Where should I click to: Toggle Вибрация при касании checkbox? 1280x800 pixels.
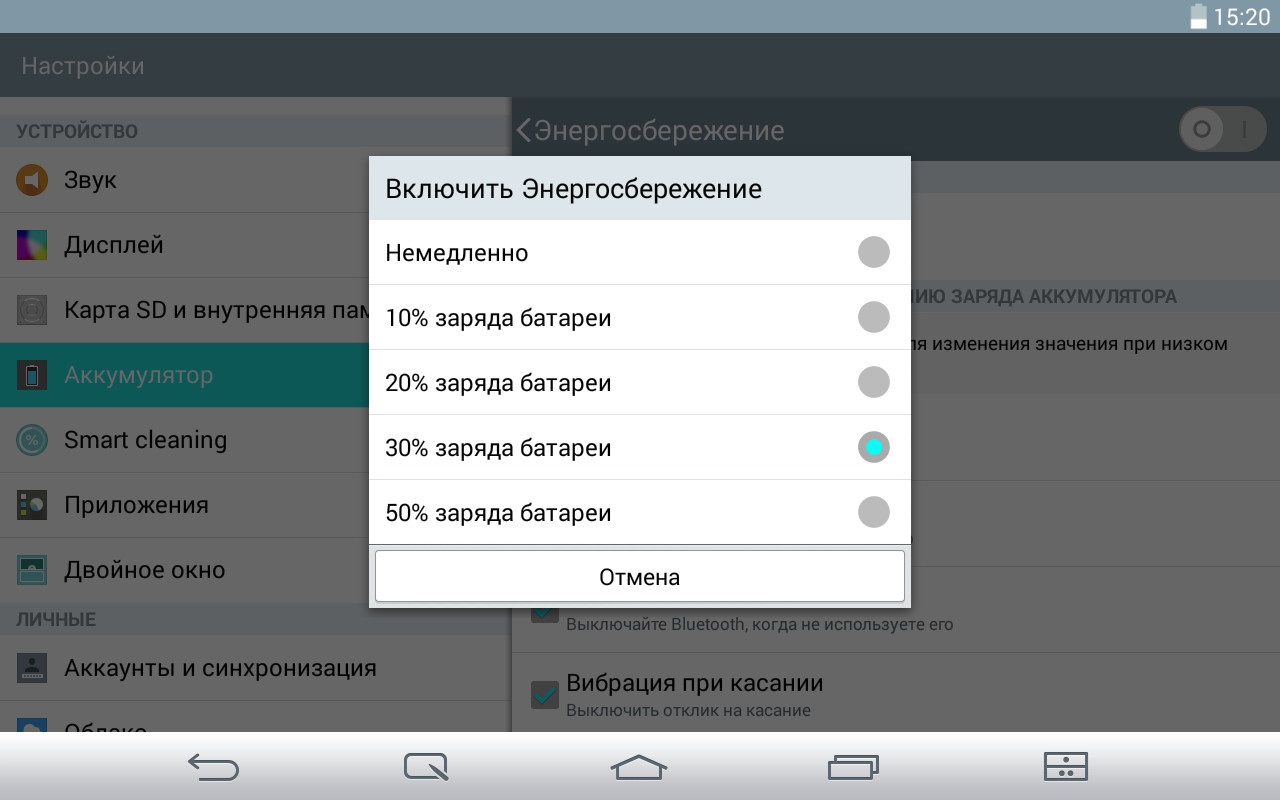(545, 694)
